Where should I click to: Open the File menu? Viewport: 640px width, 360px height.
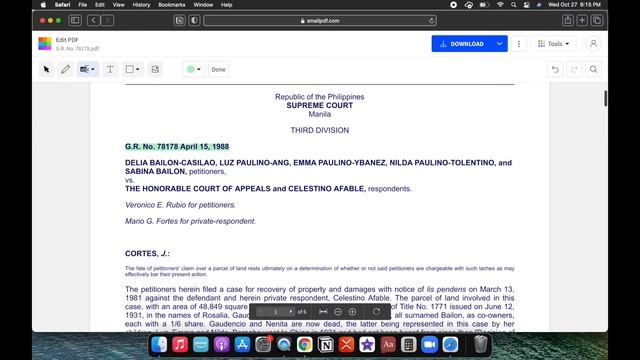coord(82,5)
